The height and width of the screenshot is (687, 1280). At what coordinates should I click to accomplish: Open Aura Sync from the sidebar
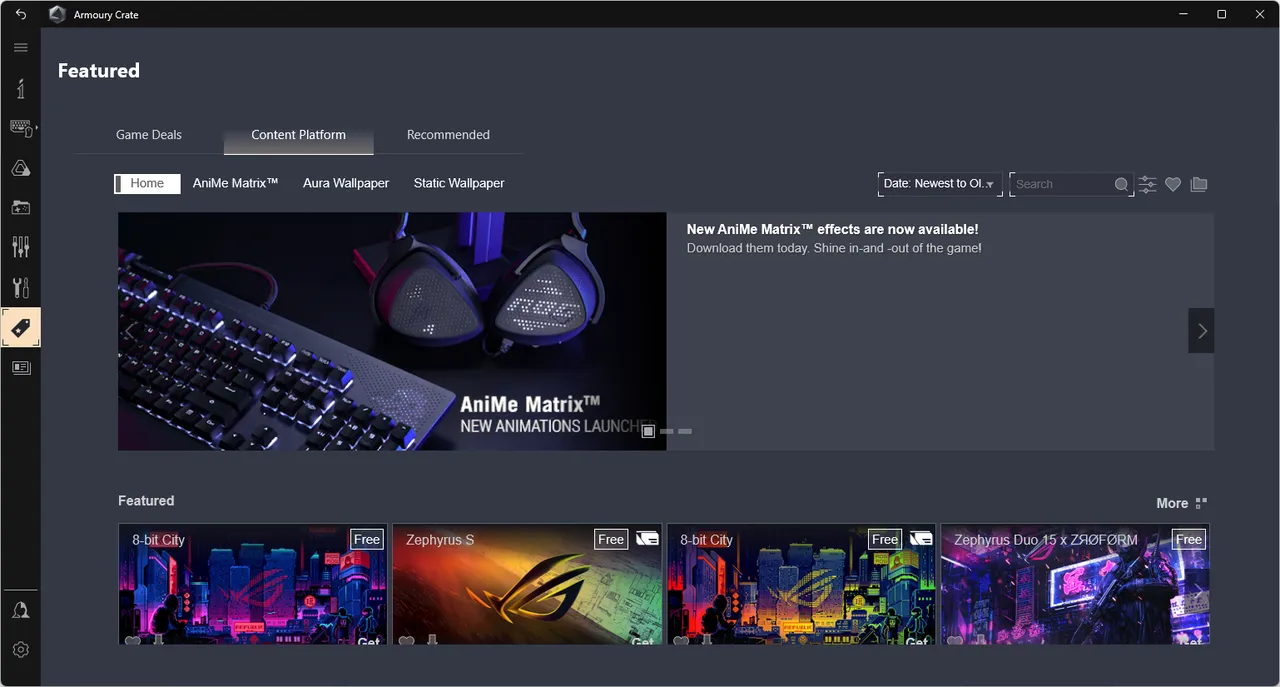coord(21,168)
